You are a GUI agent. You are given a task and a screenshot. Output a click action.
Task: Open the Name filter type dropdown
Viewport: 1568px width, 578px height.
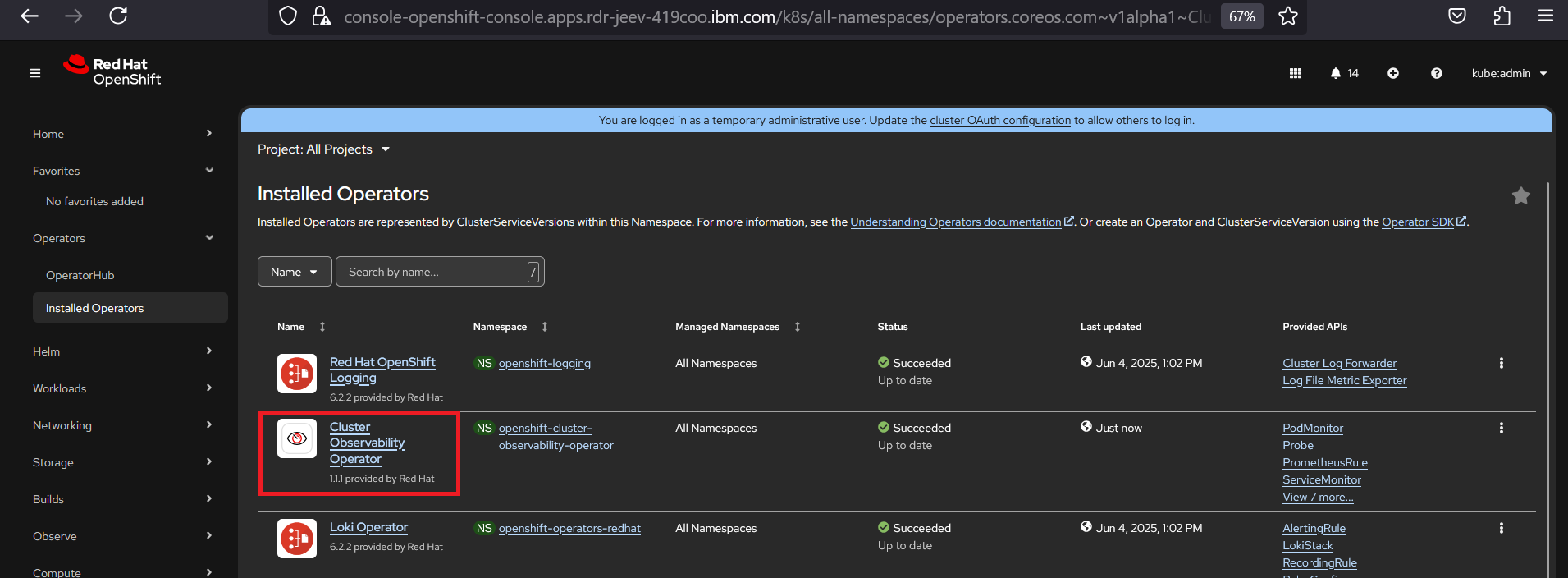[x=294, y=272]
